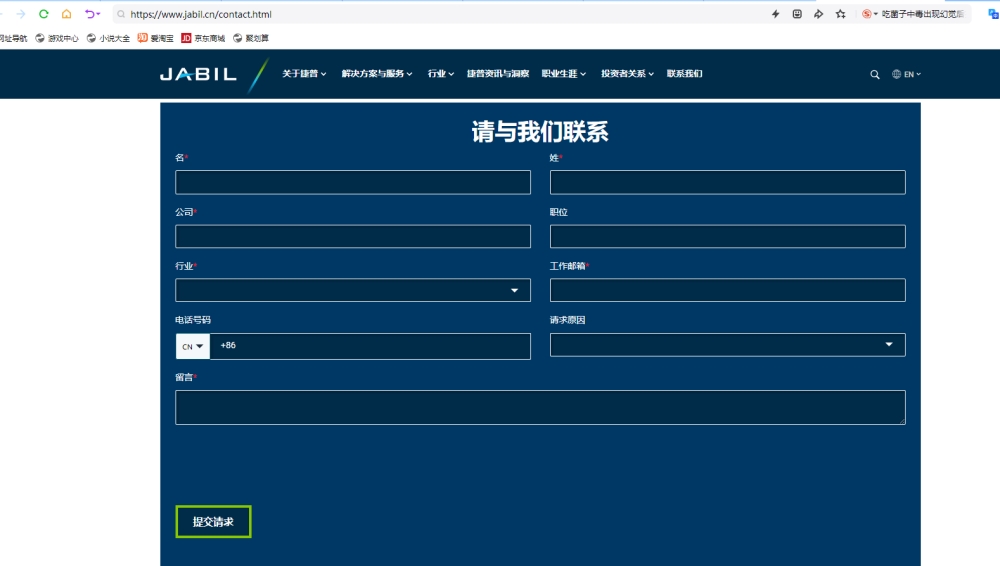Open the 网址导航 bookmark

[x=13, y=38]
